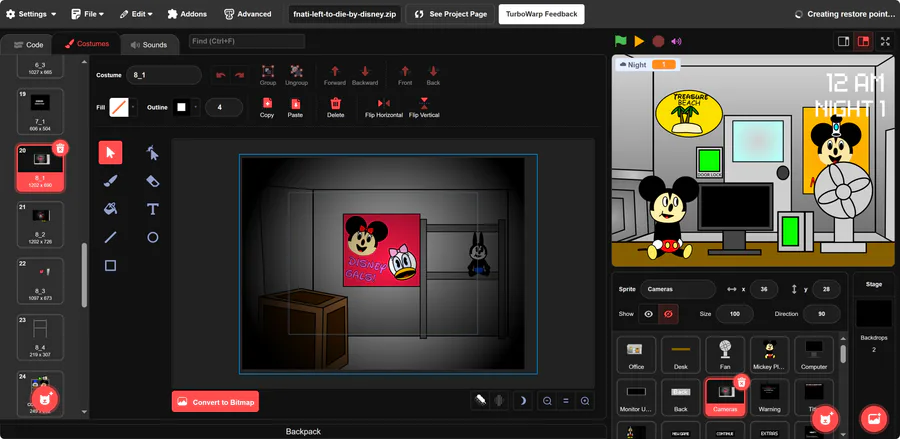Select costume thumbnail 8_2

tap(40, 224)
